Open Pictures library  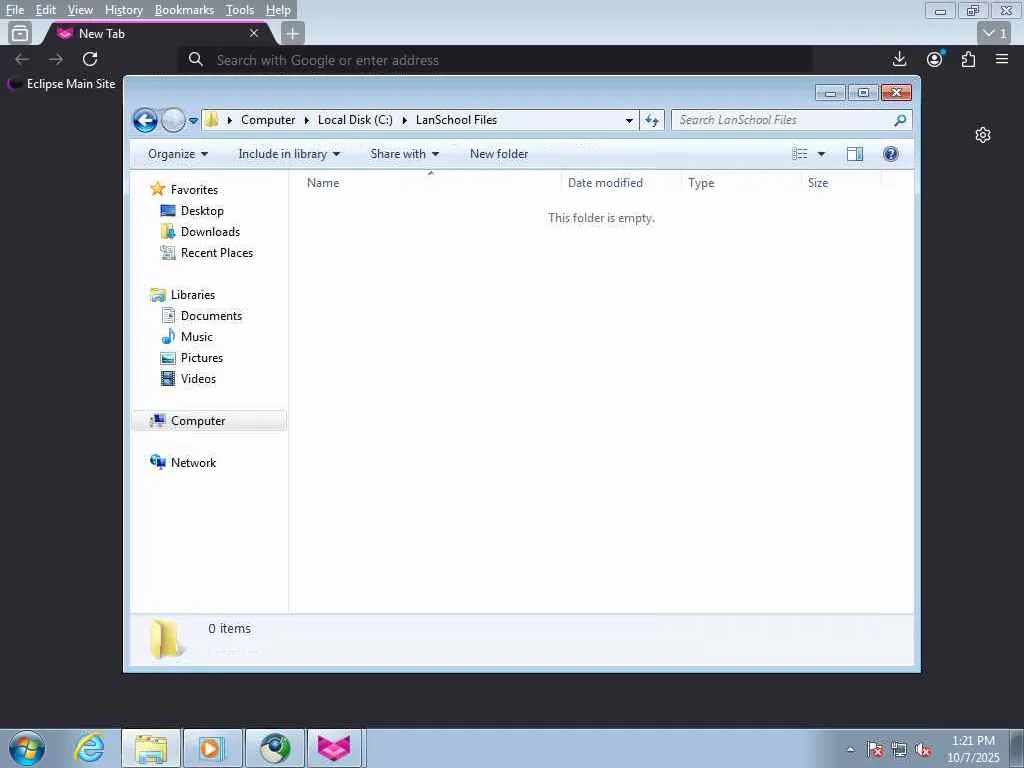(x=202, y=358)
